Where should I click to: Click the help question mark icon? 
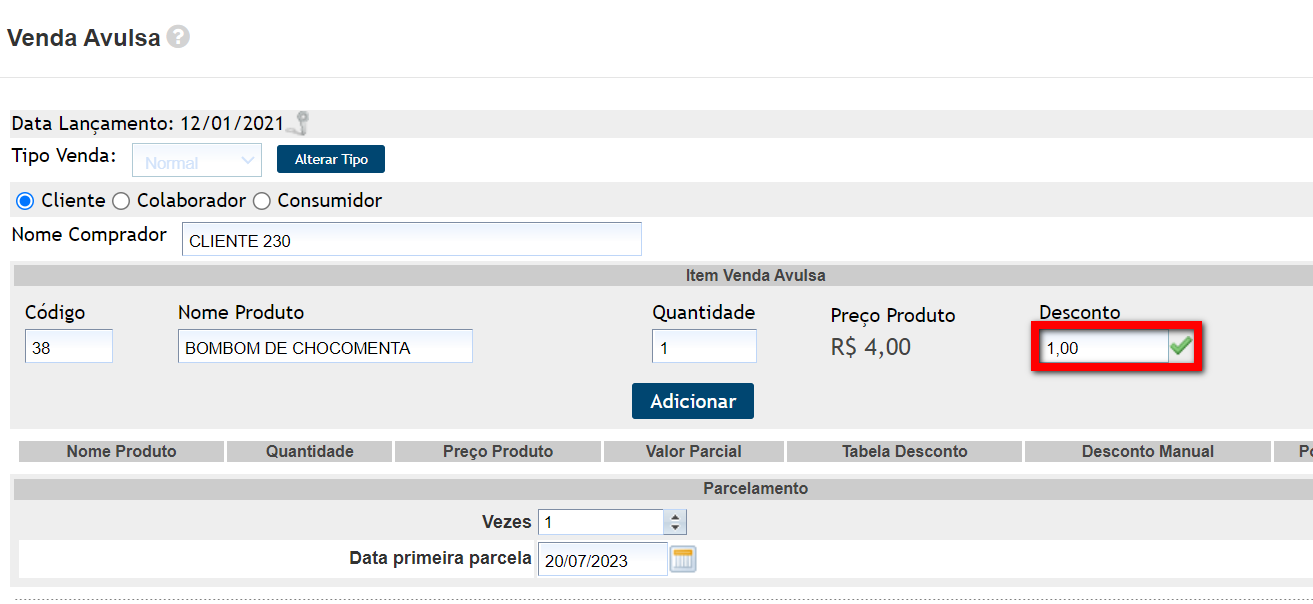pyautogui.click(x=178, y=37)
